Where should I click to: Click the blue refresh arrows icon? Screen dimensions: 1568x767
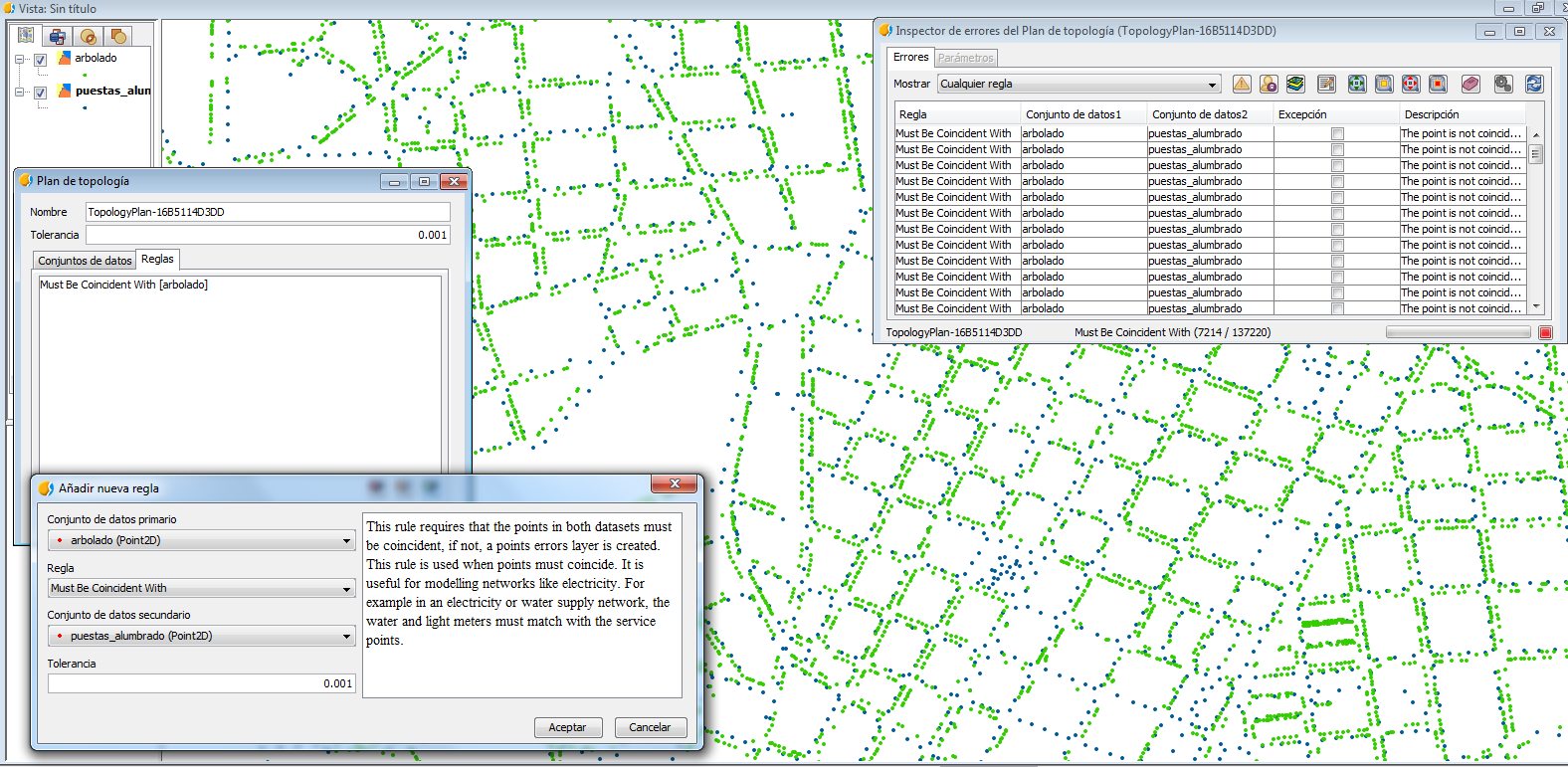1534,85
